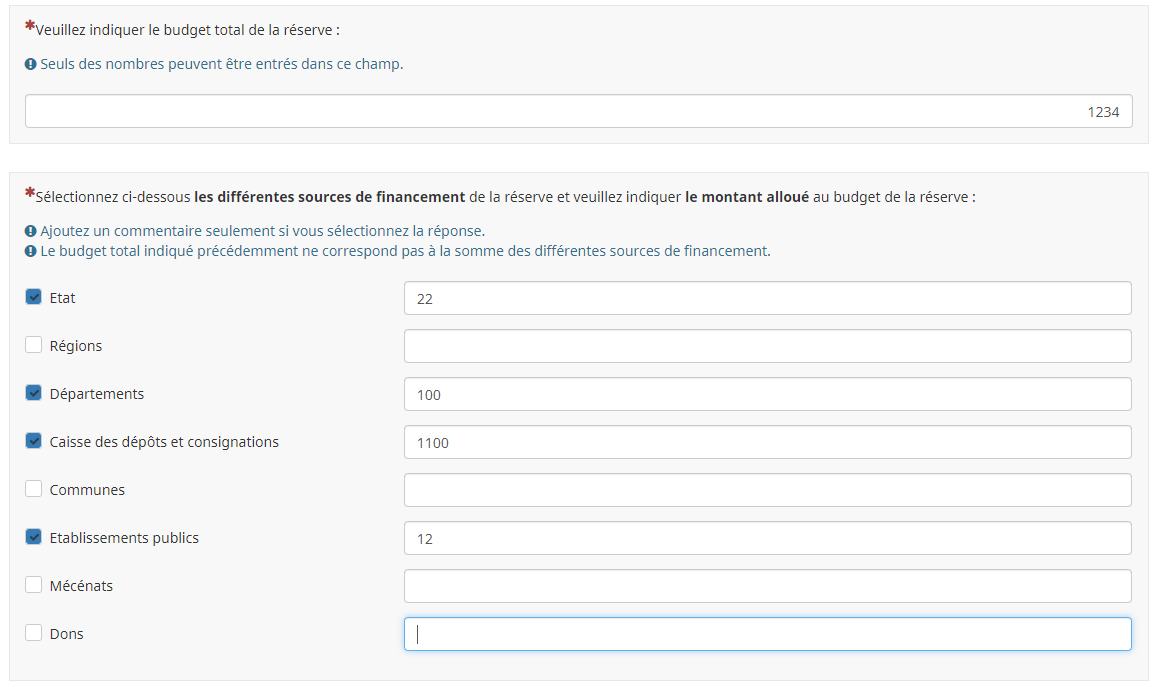The width and height of the screenshot is (1169, 687).
Task: Check the Mécénats checkbox
Action: pyautogui.click(x=34, y=585)
